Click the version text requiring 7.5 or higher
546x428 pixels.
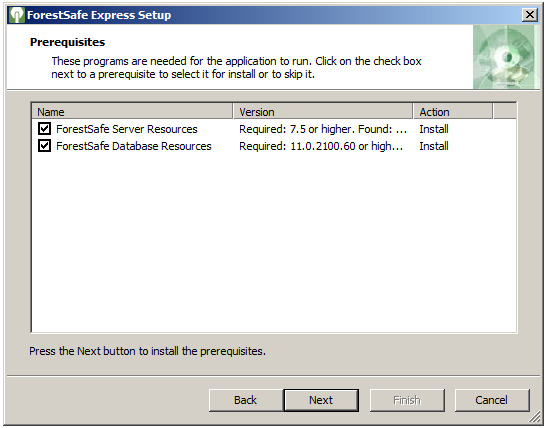[323, 129]
